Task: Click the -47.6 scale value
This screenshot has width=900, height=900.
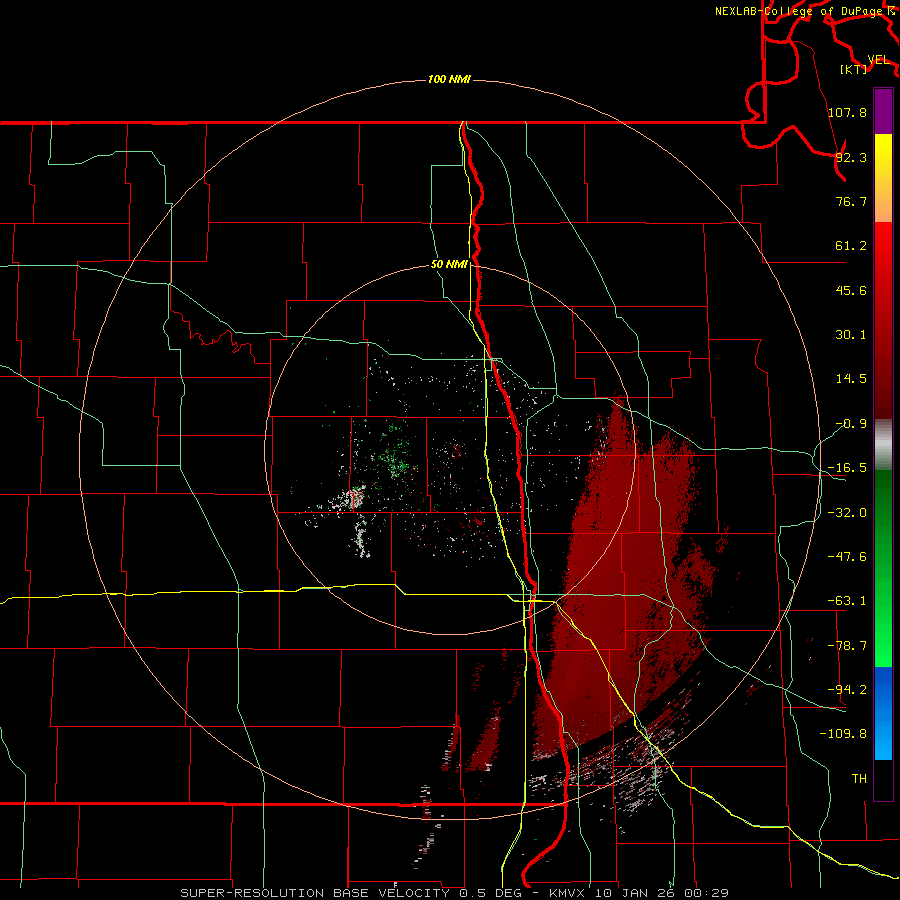Action: coord(848,557)
